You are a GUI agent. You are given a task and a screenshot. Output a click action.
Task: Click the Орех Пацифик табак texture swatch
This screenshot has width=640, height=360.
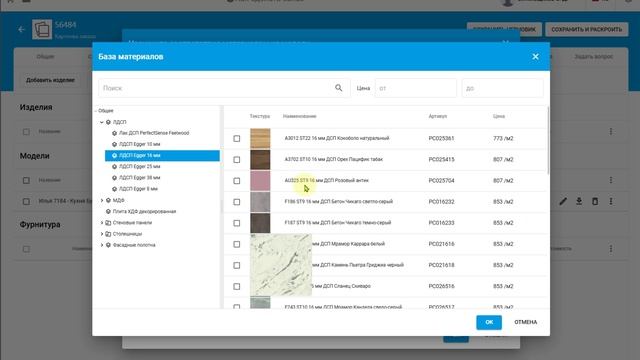coord(260,160)
